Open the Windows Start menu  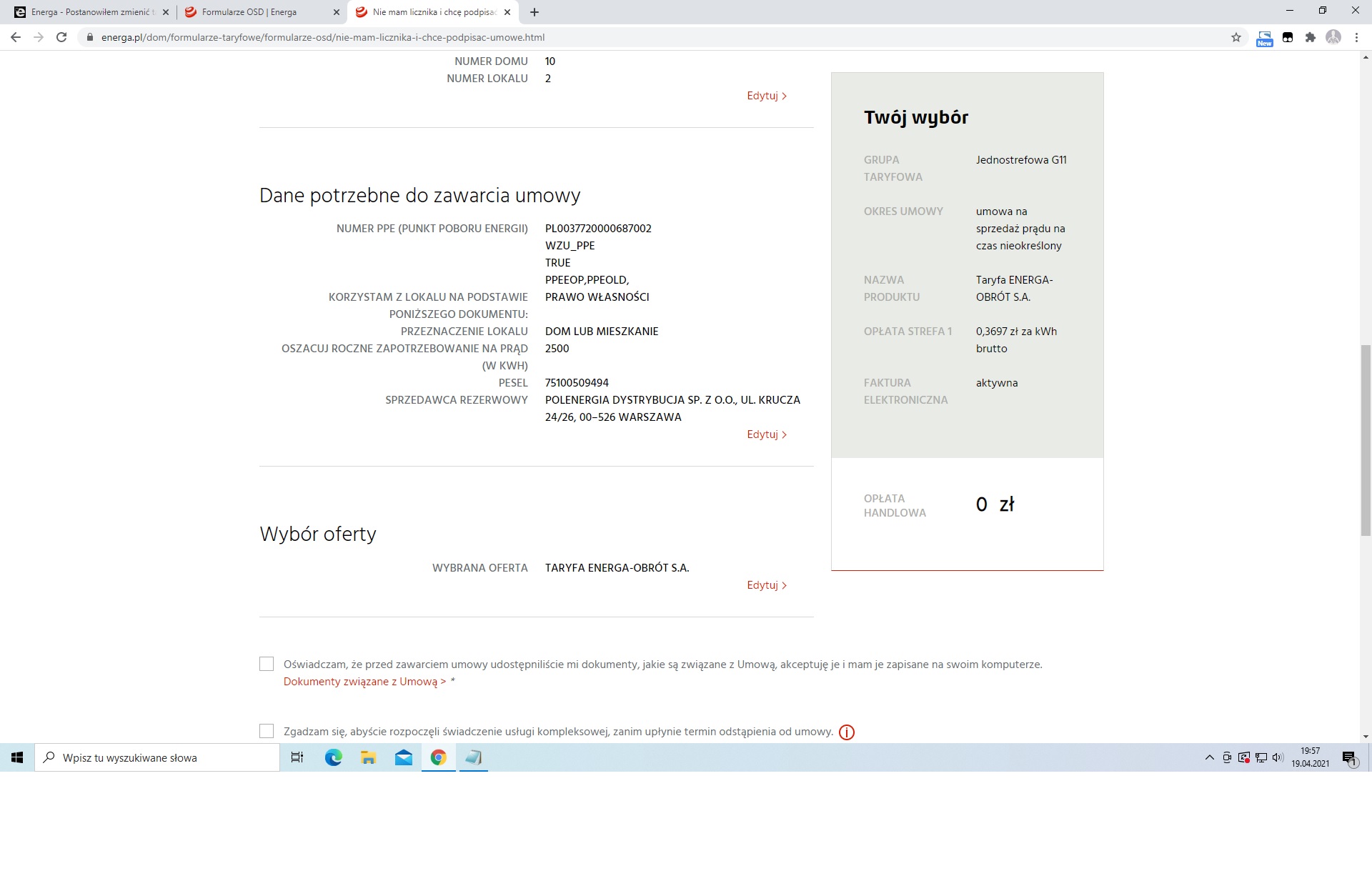click(17, 757)
